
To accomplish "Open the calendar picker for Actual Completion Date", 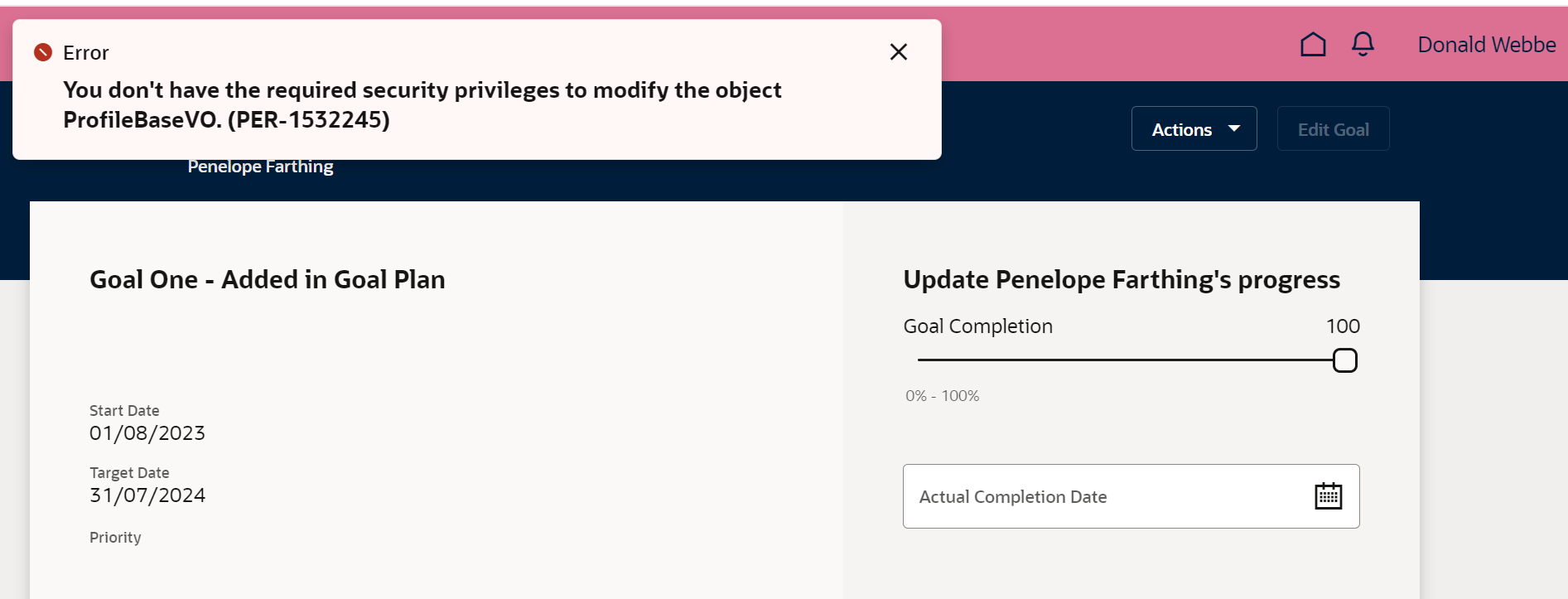I will (1328, 495).
